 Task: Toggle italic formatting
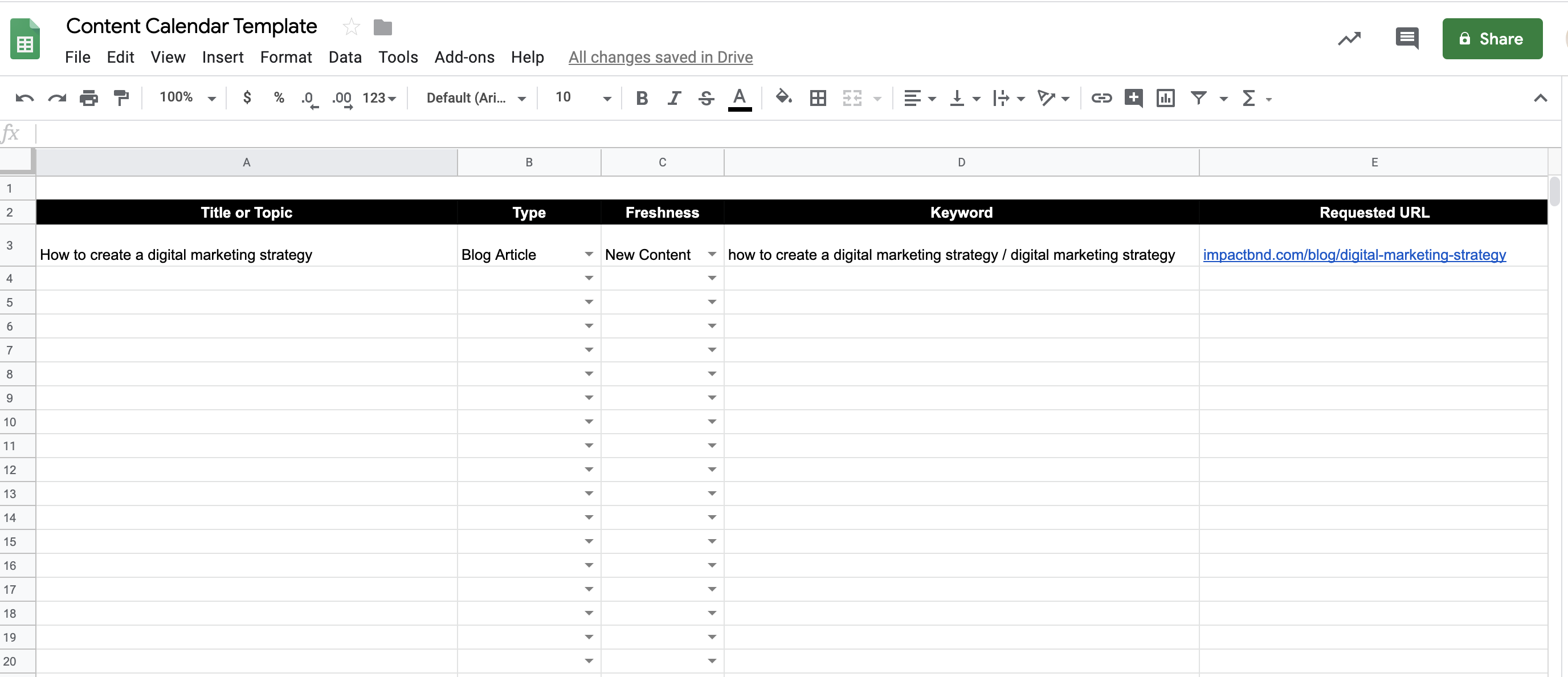coord(674,98)
